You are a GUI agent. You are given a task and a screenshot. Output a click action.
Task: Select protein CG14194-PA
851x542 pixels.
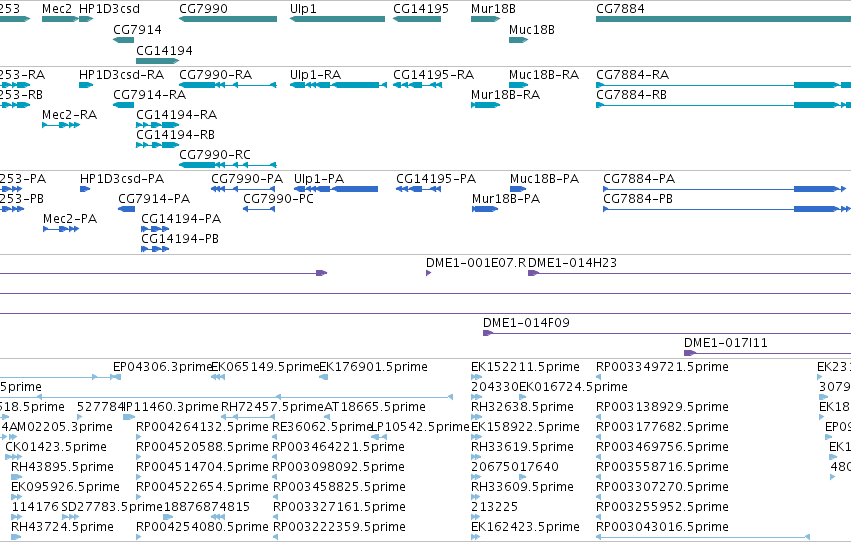tap(181, 219)
